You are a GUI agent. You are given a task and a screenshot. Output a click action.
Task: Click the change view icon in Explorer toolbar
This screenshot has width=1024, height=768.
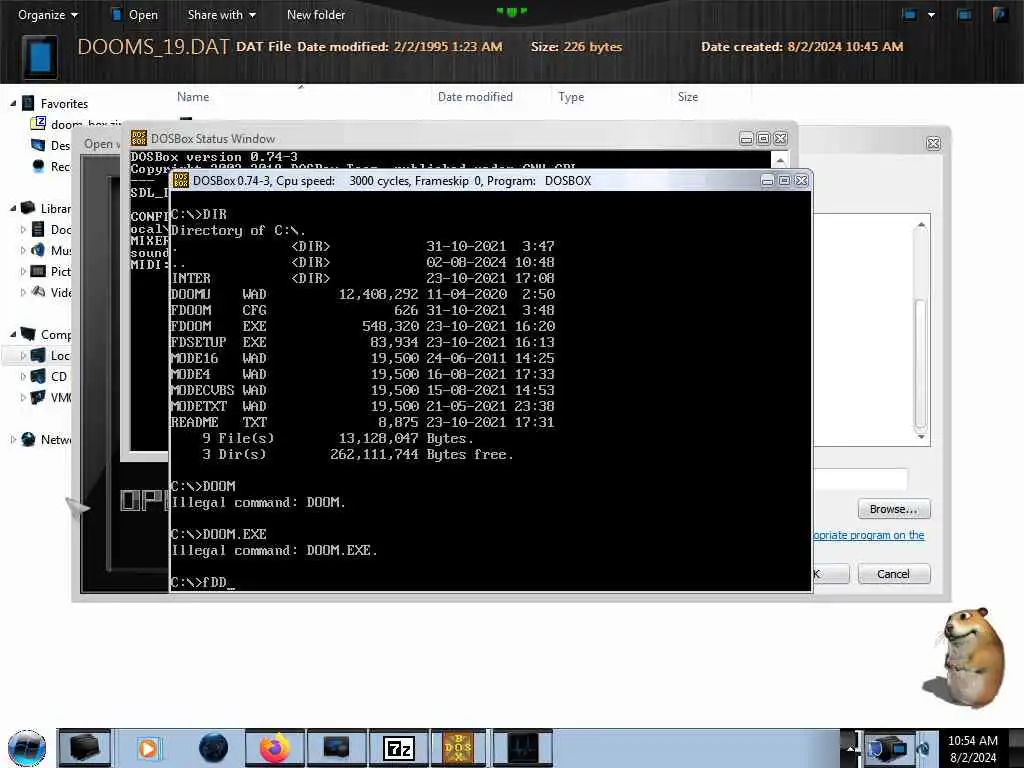(x=909, y=14)
